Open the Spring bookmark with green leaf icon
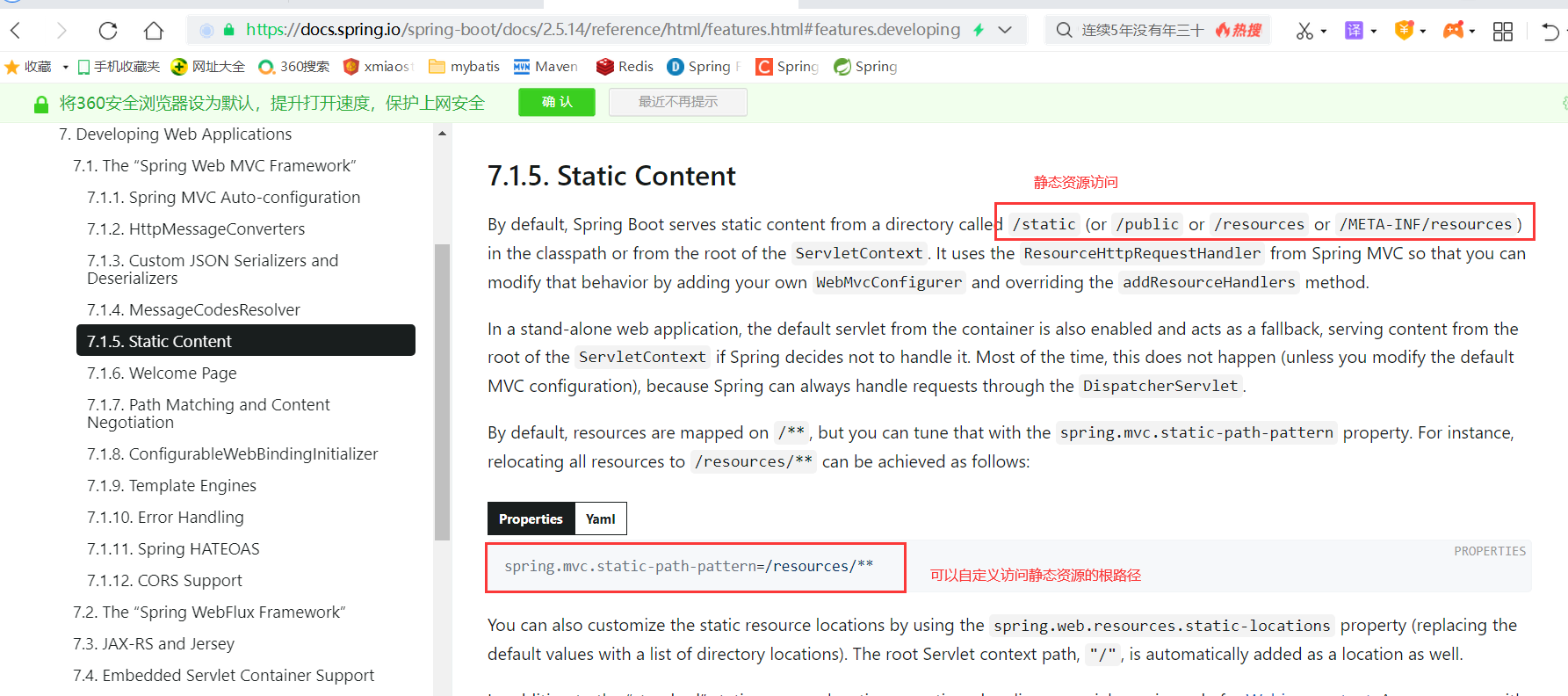The image size is (1568, 696). point(866,67)
